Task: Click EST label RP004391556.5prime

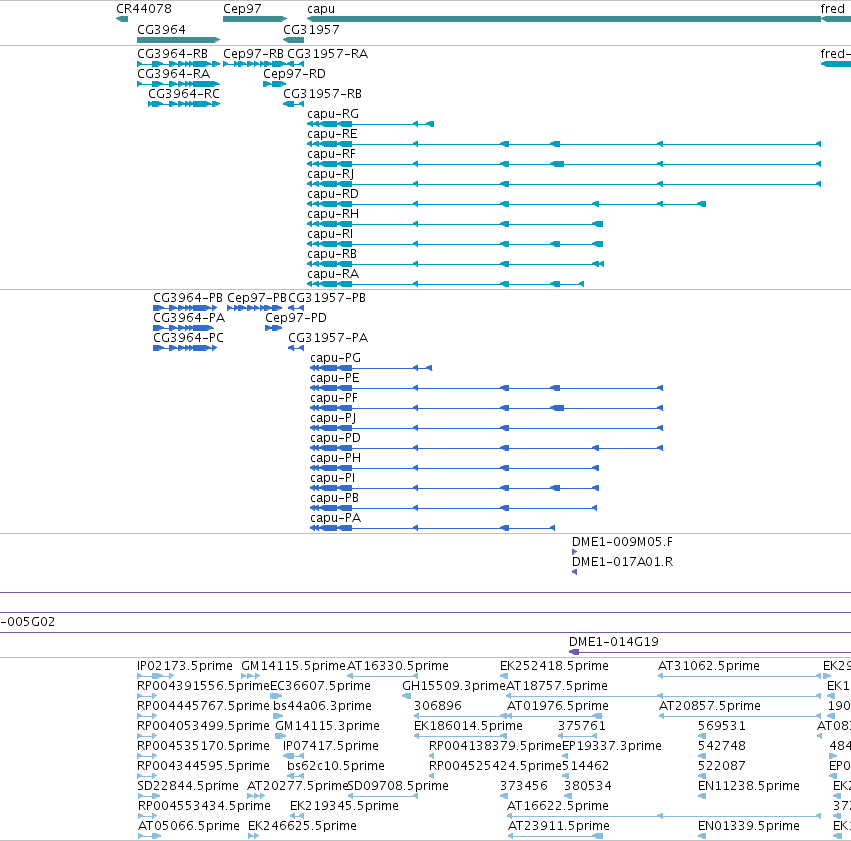Action: click(x=204, y=686)
